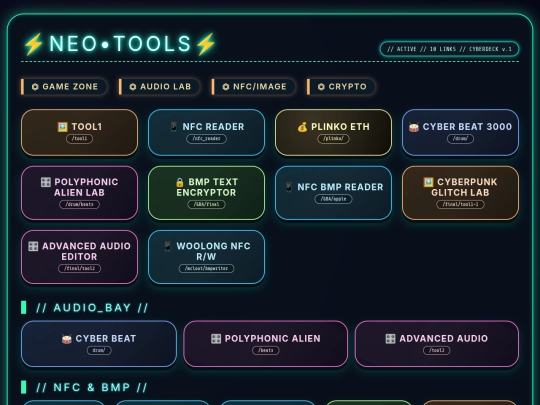Click the lightning bolt after NEO•TOOLS
The height and width of the screenshot is (405, 540).
[206, 44]
